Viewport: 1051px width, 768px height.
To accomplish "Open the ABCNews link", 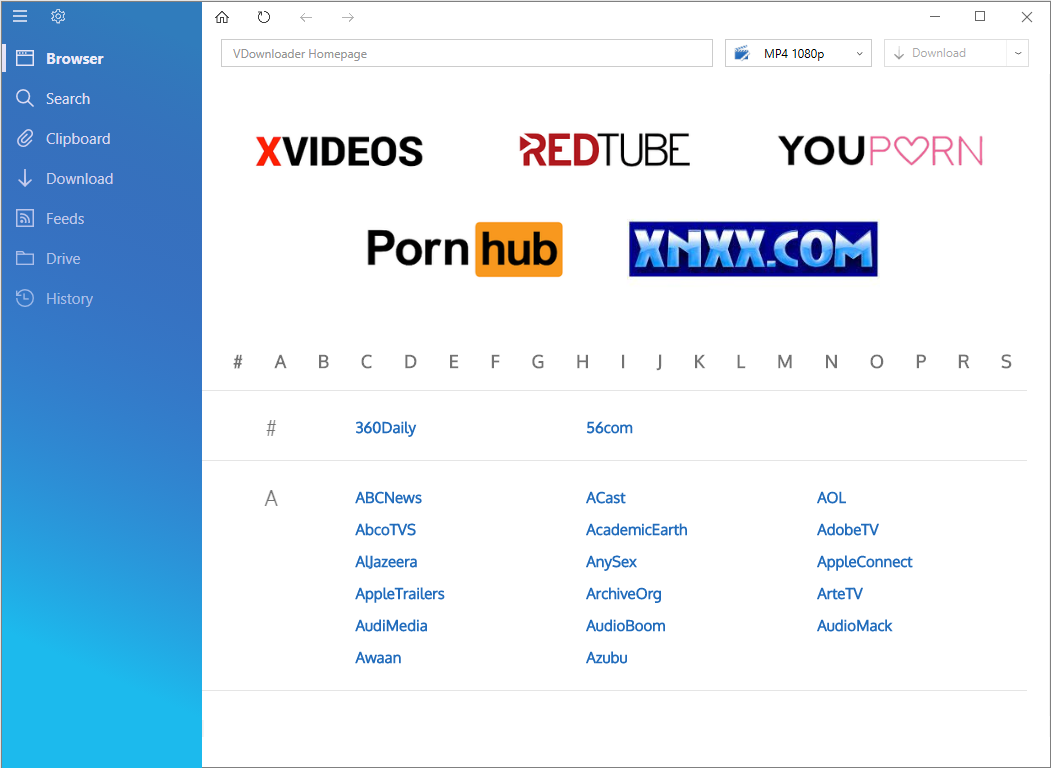I will tap(389, 498).
